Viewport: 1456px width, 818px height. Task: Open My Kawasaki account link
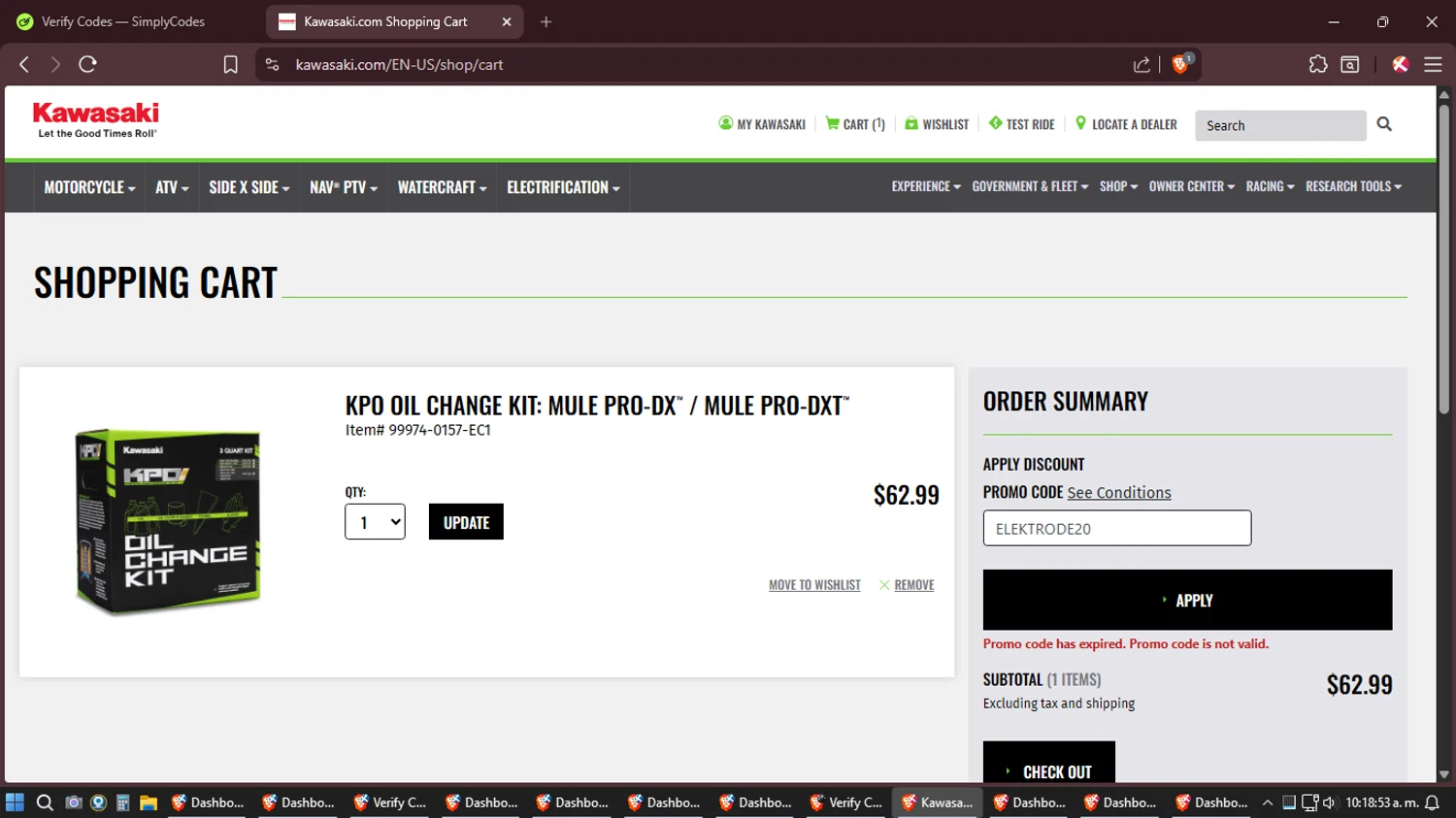click(x=762, y=124)
